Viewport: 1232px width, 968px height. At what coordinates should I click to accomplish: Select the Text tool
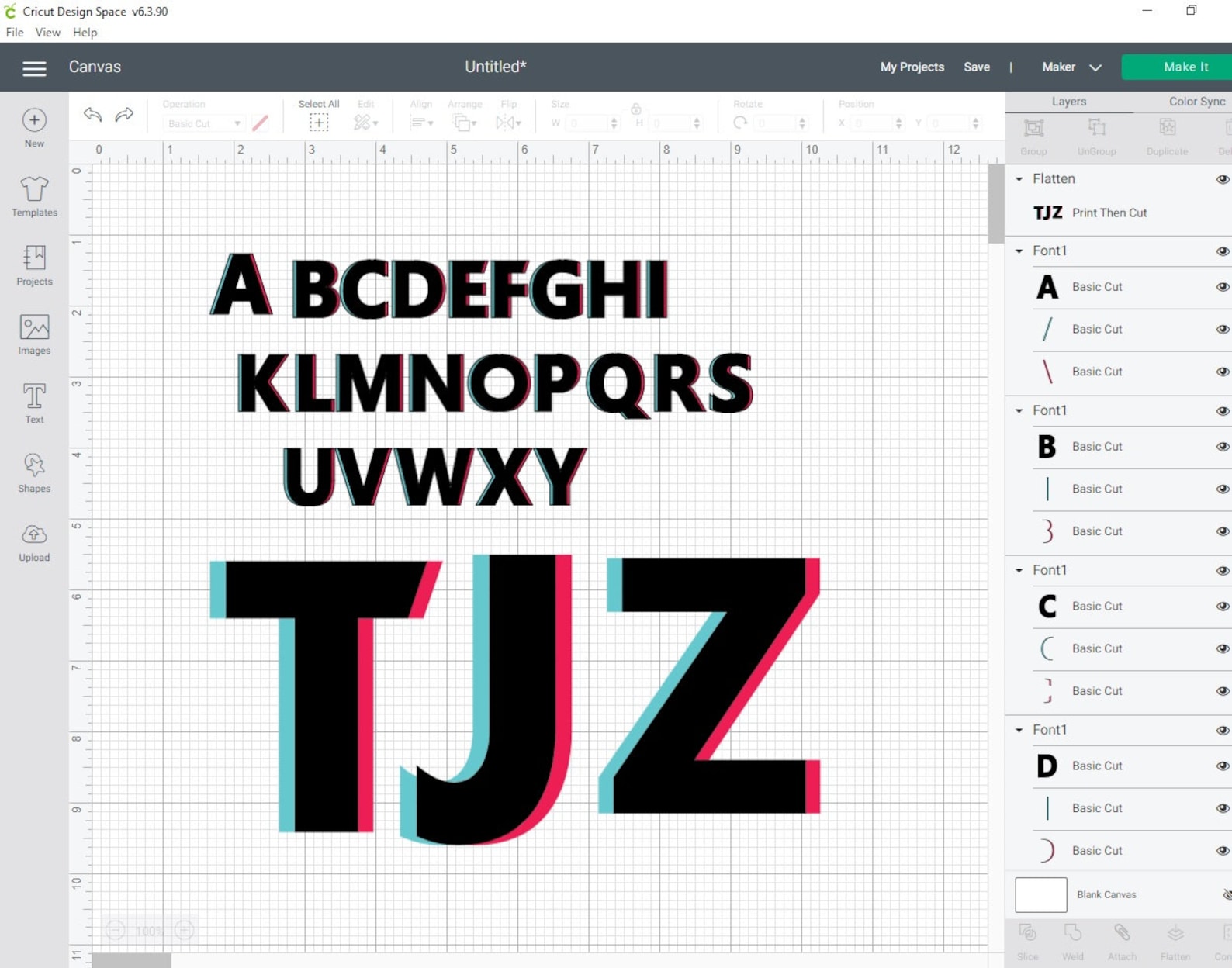[34, 403]
